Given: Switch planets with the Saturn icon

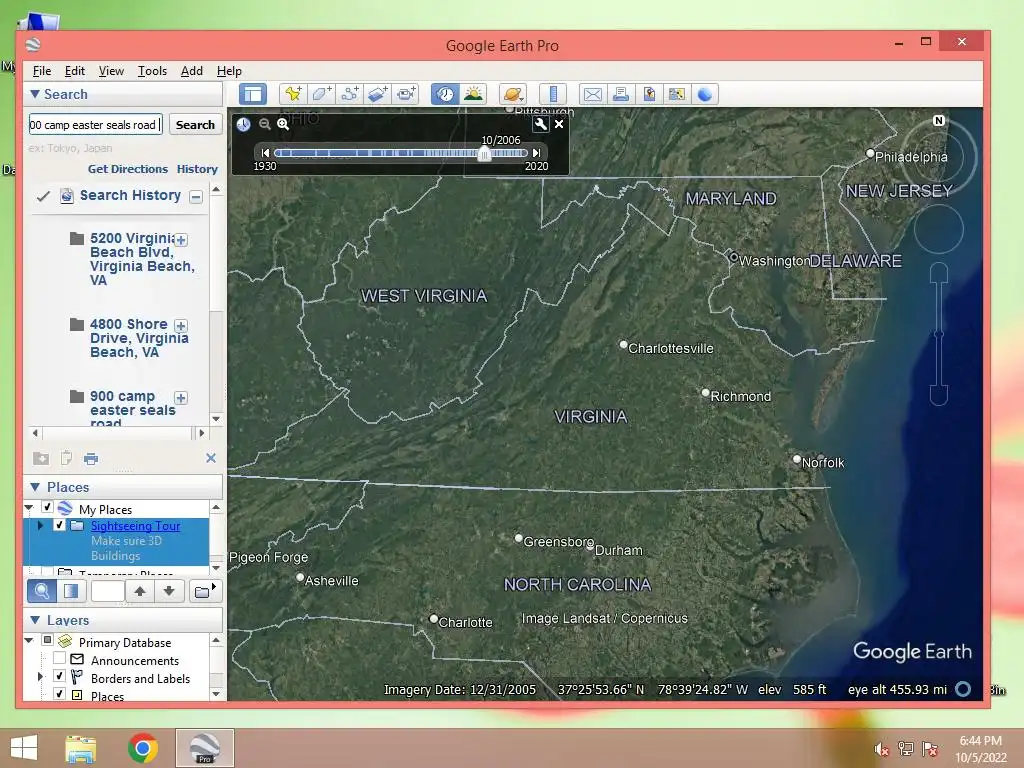Looking at the screenshot, I should click(513, 94).
